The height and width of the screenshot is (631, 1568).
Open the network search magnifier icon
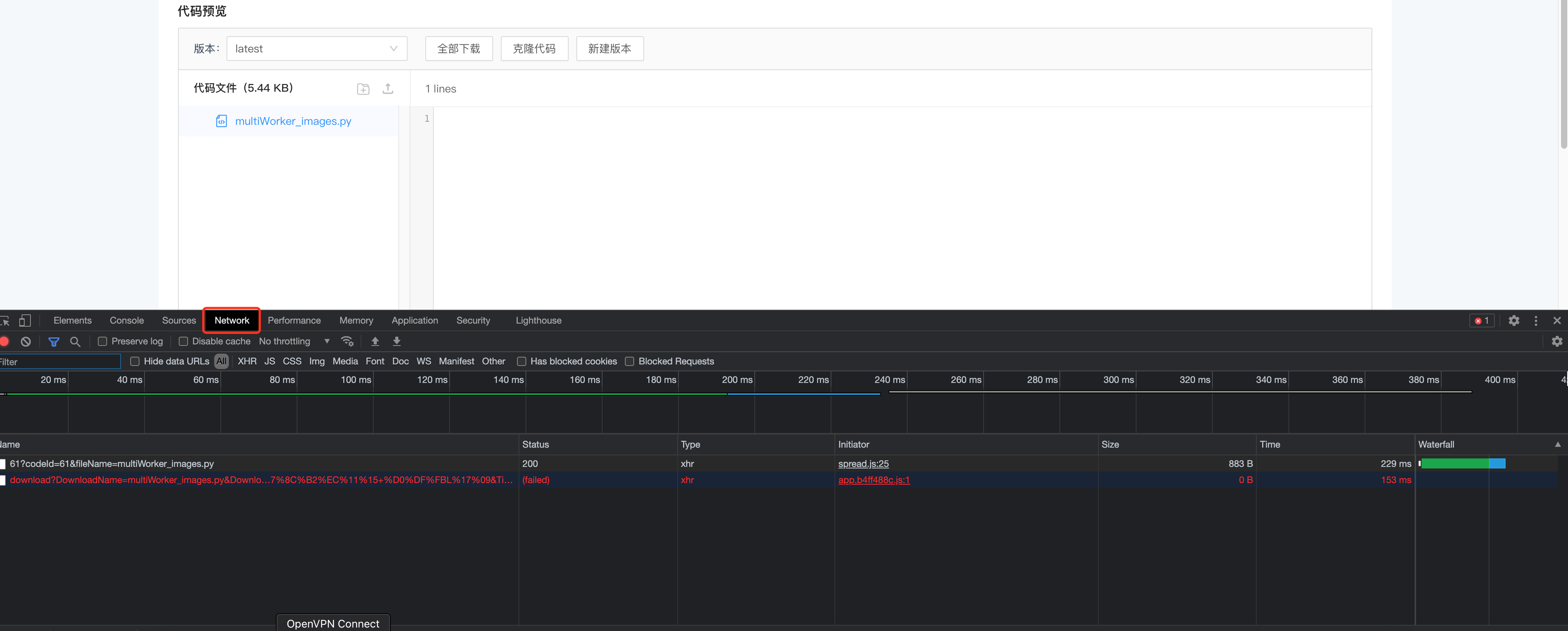click(75, 341)
